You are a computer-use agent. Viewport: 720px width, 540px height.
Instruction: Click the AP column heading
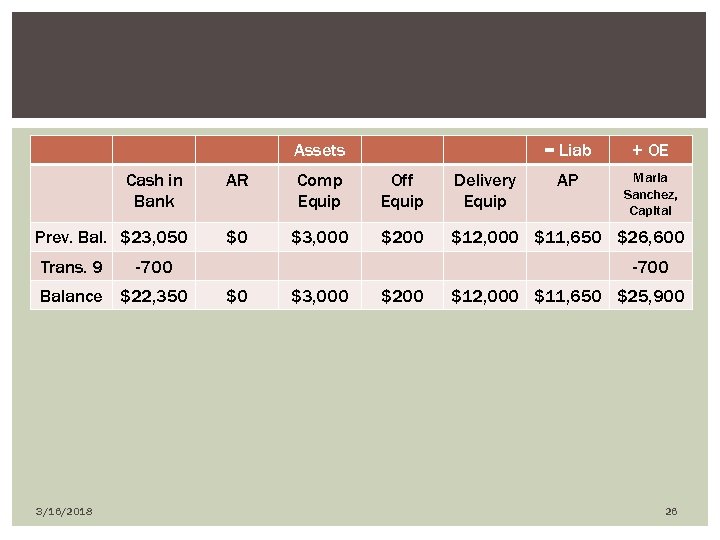567,180
